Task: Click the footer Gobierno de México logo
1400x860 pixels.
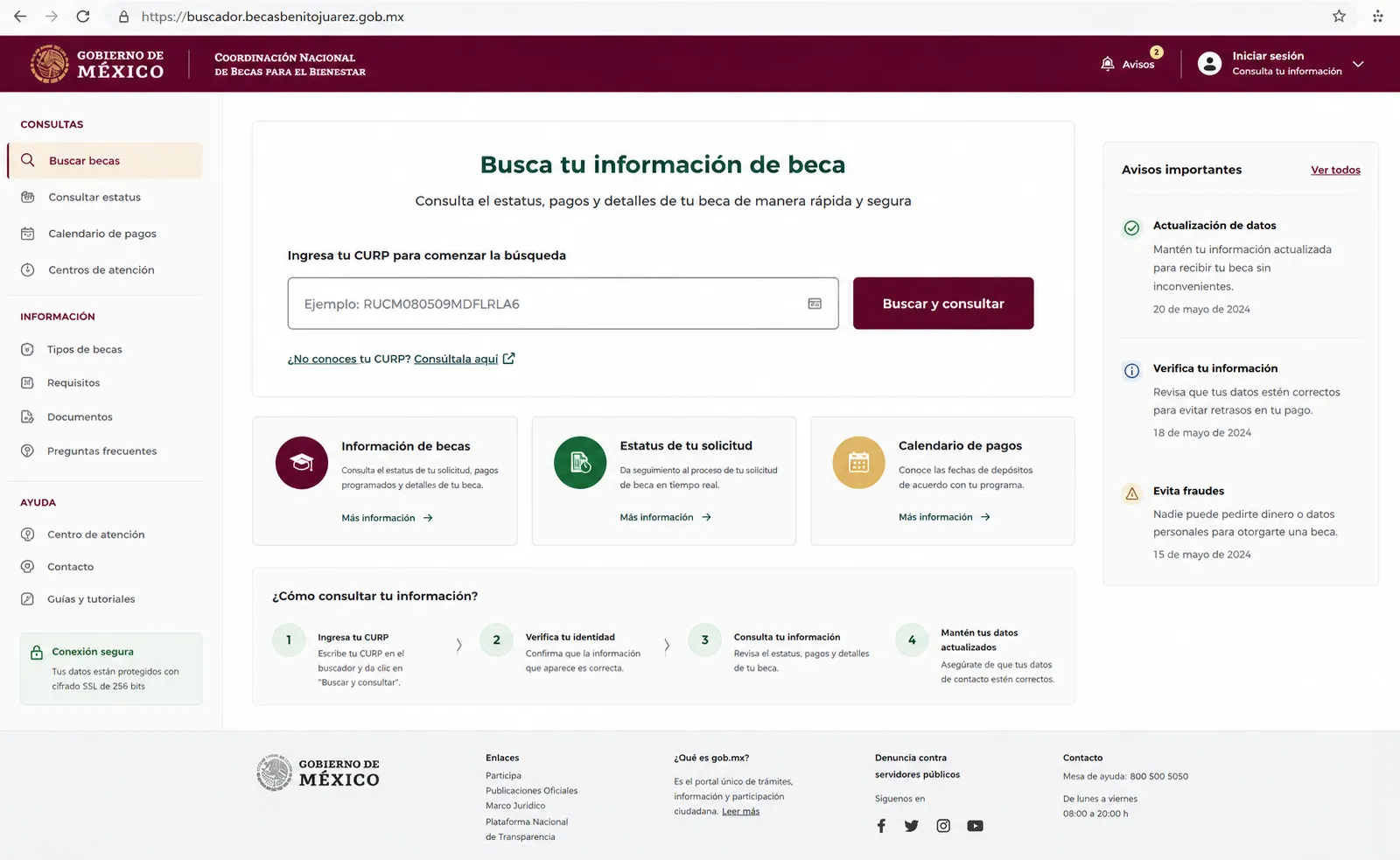Action: 318,773
